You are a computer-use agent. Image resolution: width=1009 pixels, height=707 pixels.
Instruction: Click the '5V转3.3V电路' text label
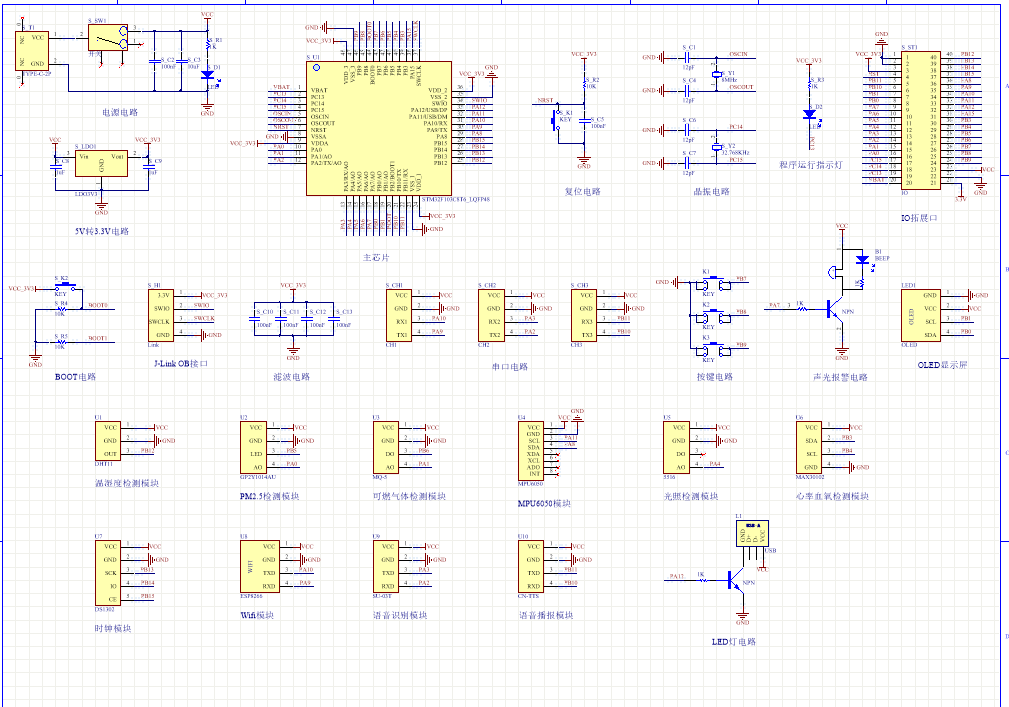(x=102, y=231)
